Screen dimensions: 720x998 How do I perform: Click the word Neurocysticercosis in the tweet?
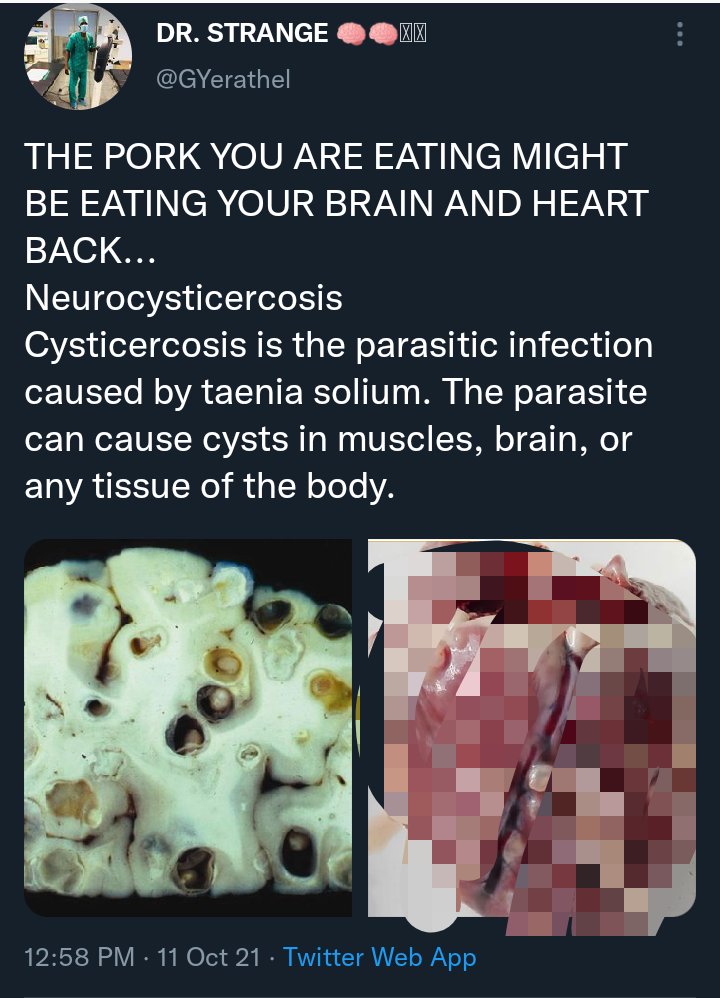click(x=183, y=298)
